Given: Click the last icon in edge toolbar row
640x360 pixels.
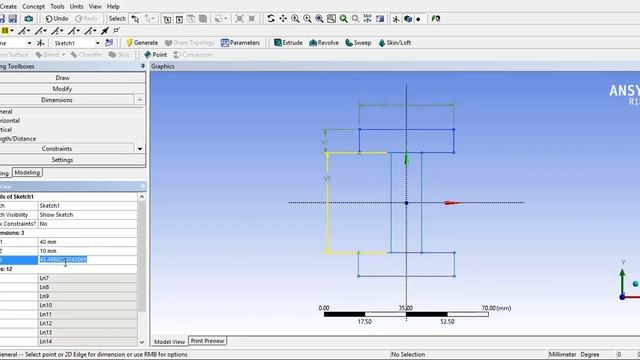Looking at the screenshot, I should click(x=116, y=31).
